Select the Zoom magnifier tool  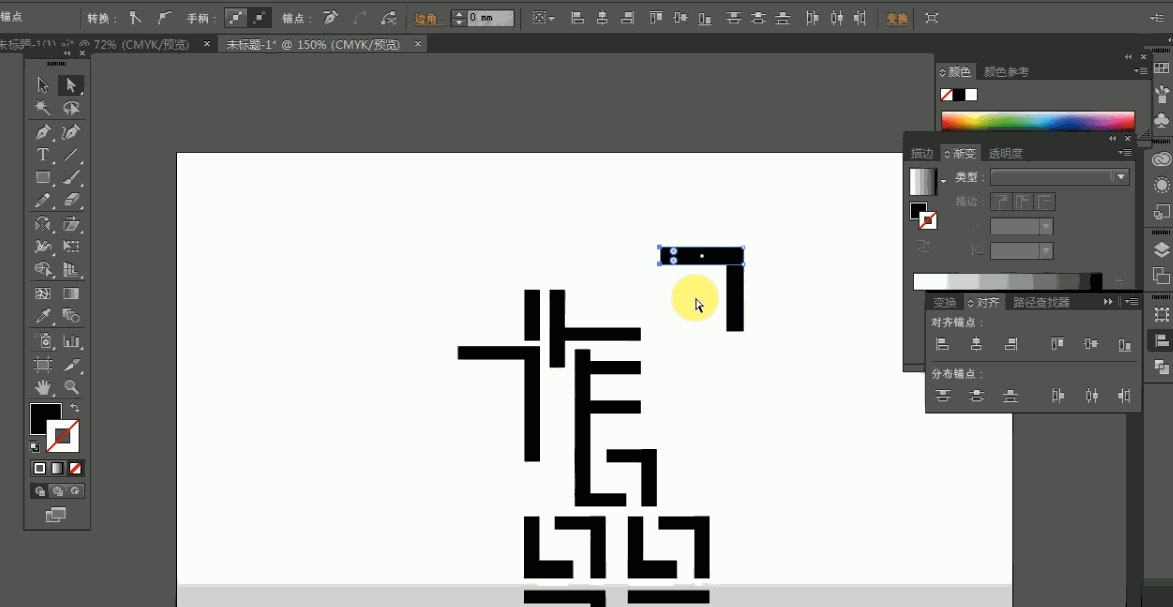tap(71, 387)
